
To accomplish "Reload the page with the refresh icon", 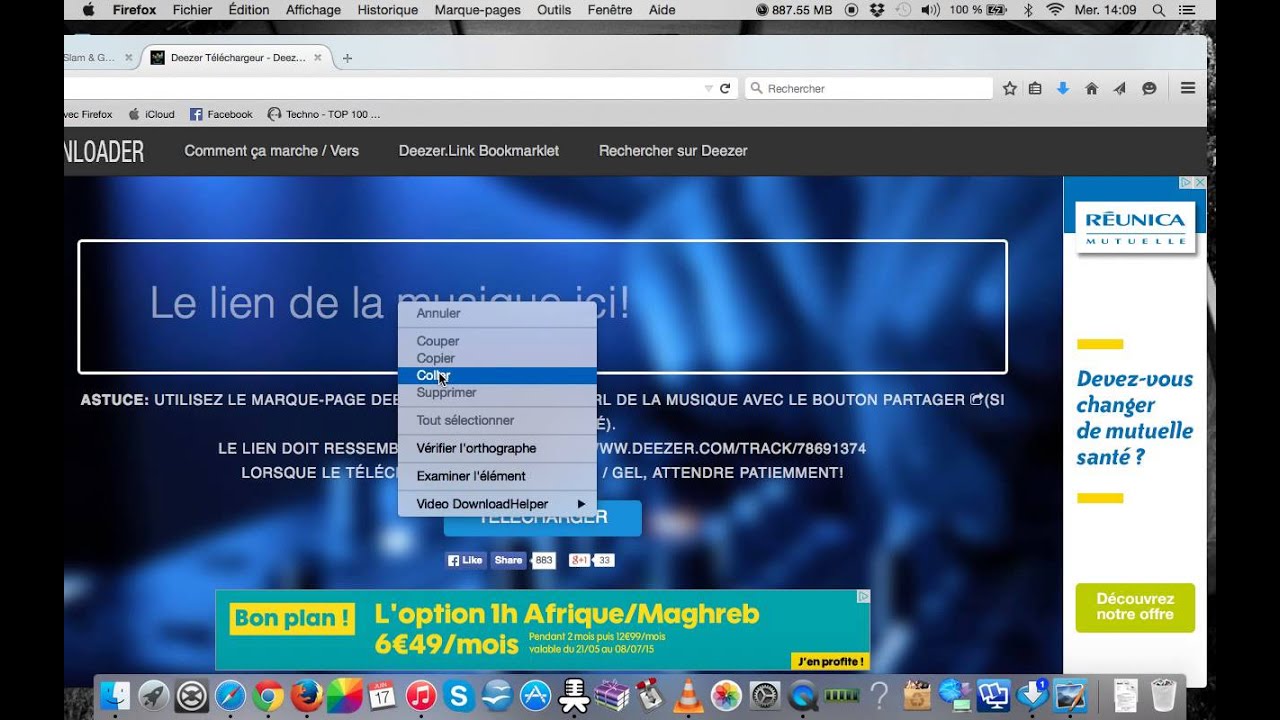I will (x=725, y=88).
